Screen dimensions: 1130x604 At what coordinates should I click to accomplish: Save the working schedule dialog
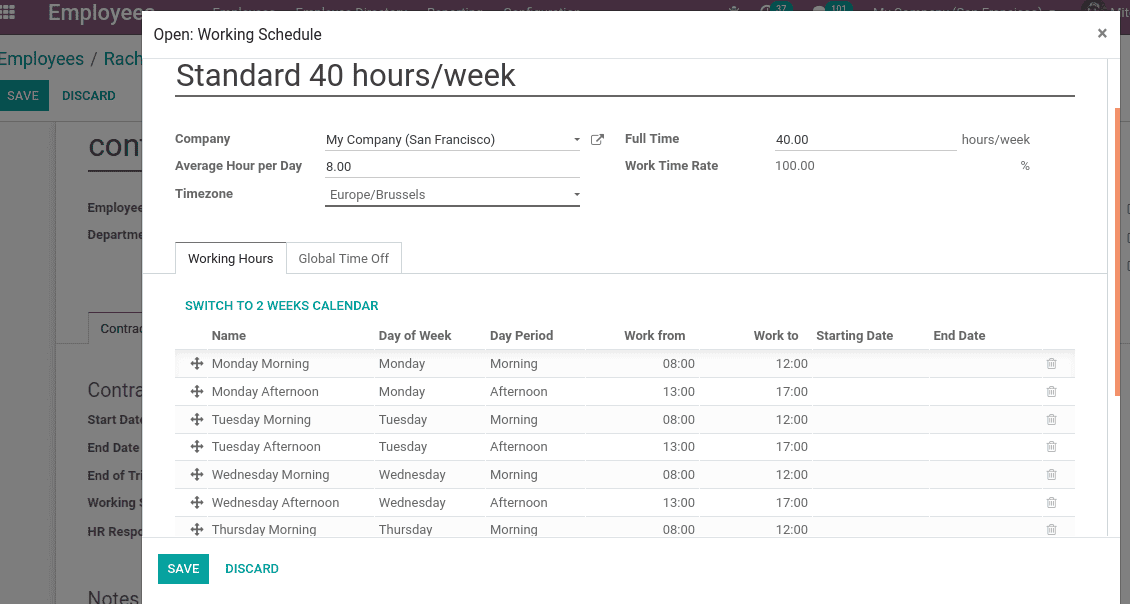click(x=183, y=569)
